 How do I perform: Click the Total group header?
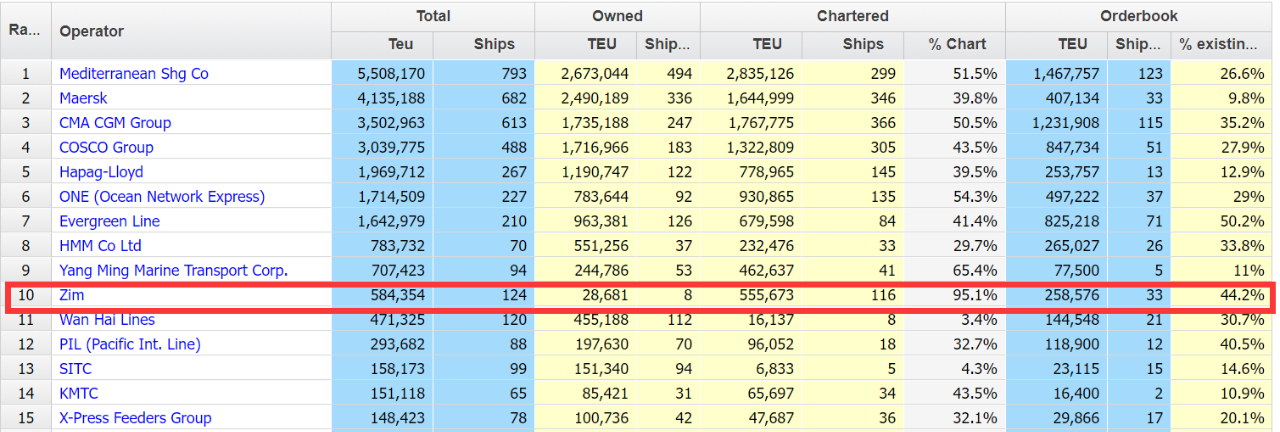(433, 16)
